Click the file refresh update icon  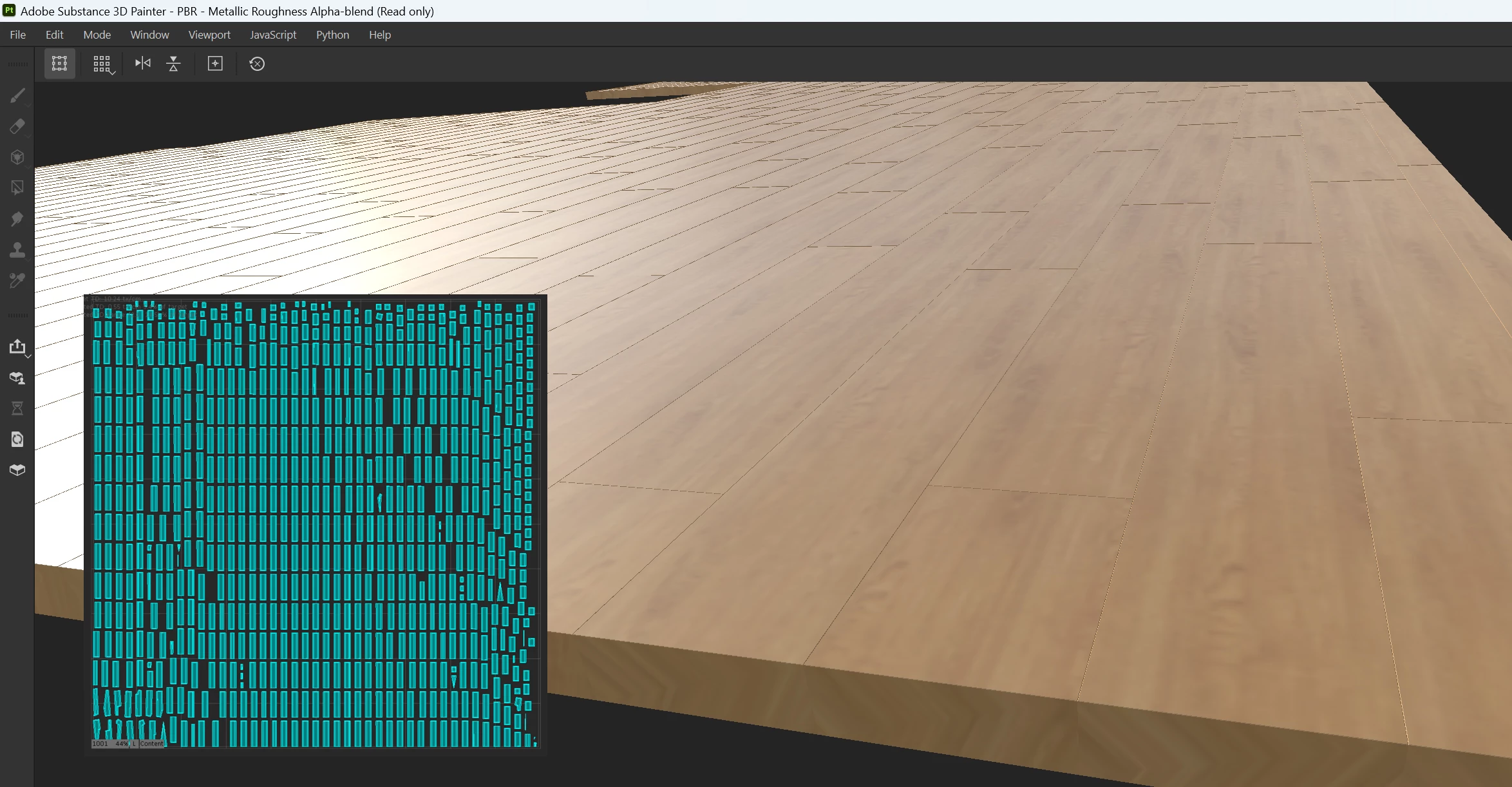(17, 439)
